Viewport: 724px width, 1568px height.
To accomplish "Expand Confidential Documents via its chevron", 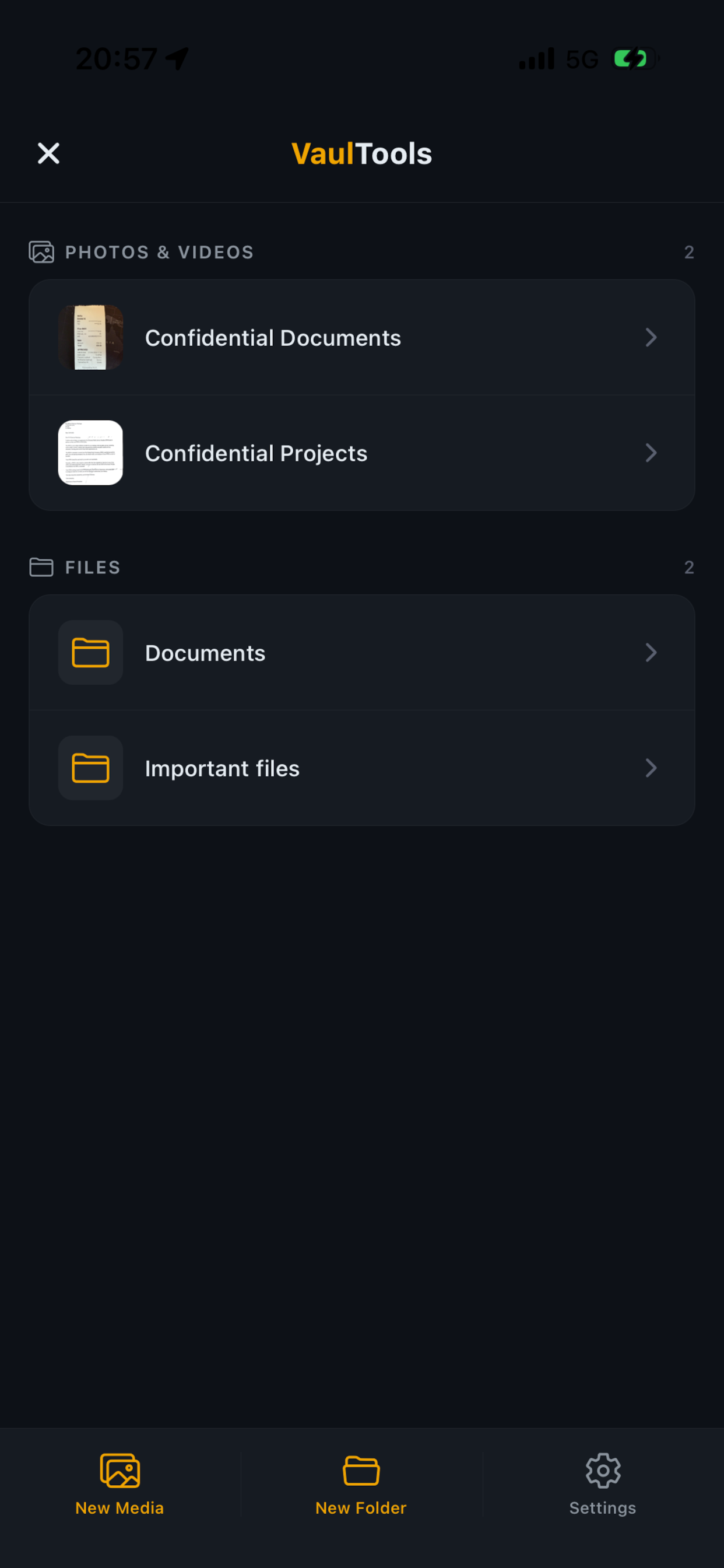I will tap(651, 337).
